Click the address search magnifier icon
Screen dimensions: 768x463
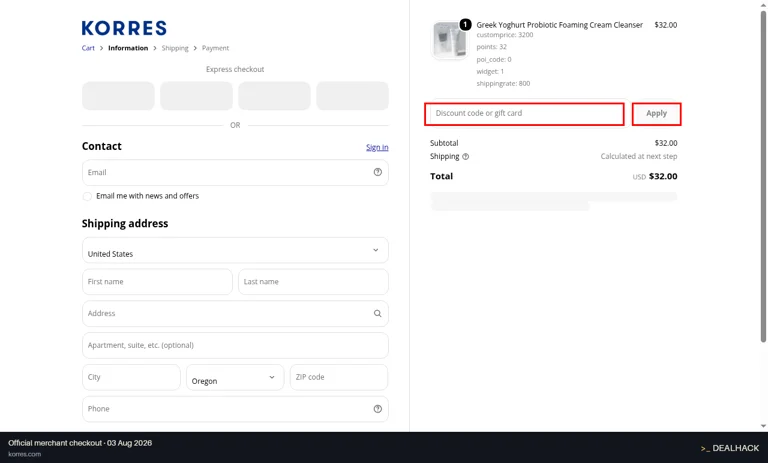click(378, 314)
